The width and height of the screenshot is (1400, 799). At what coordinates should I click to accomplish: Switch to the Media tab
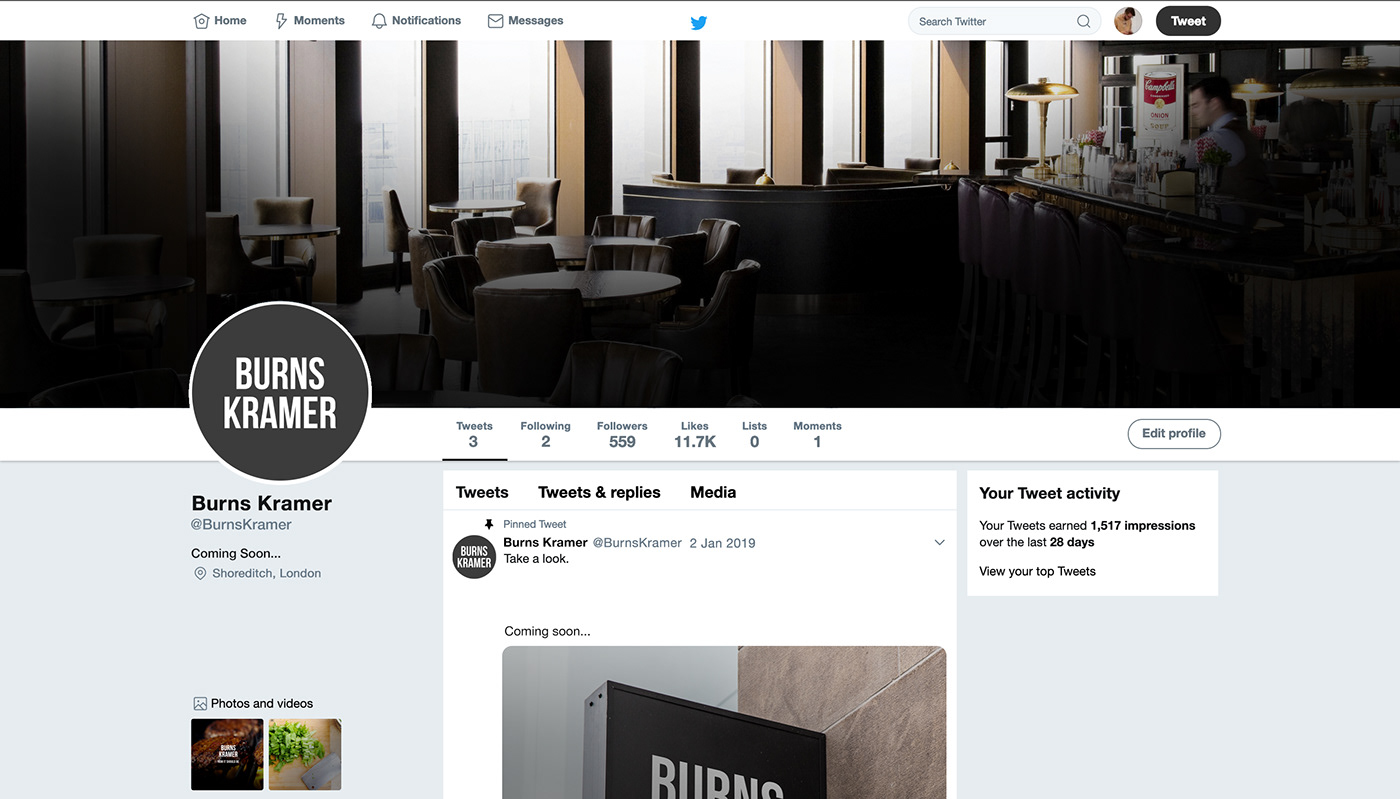[713, 492]
